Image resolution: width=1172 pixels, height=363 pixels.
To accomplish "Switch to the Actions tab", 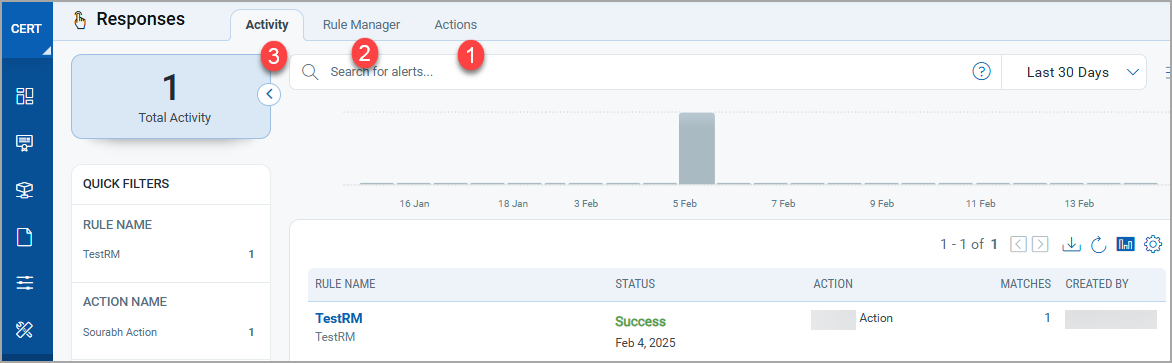I will (455, 25).
